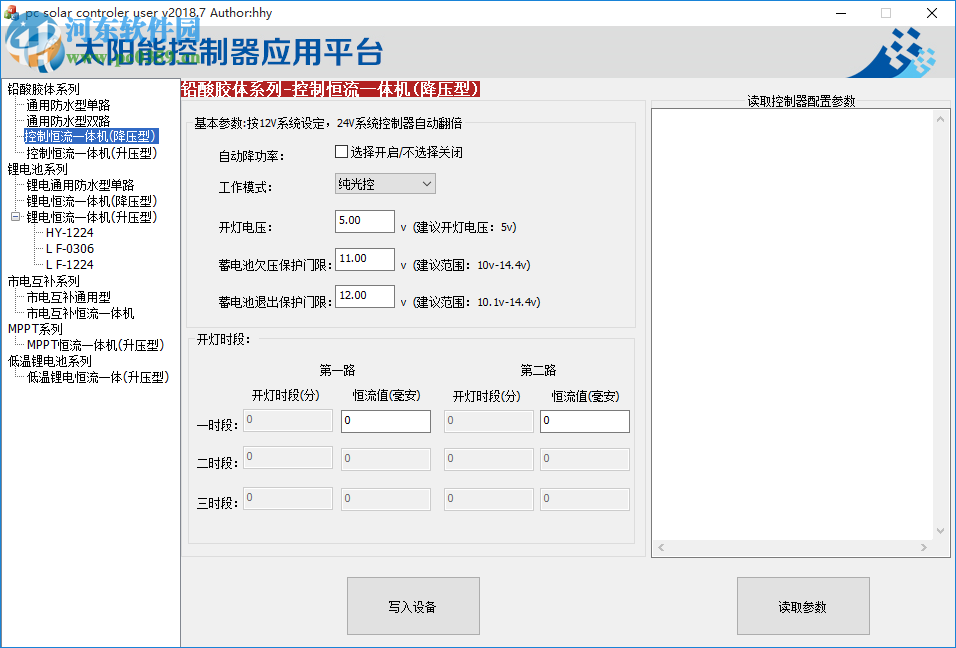This screenshot has height=648, width=956.
Task: Minimize the solar controller window
Action: click(841, 13)
